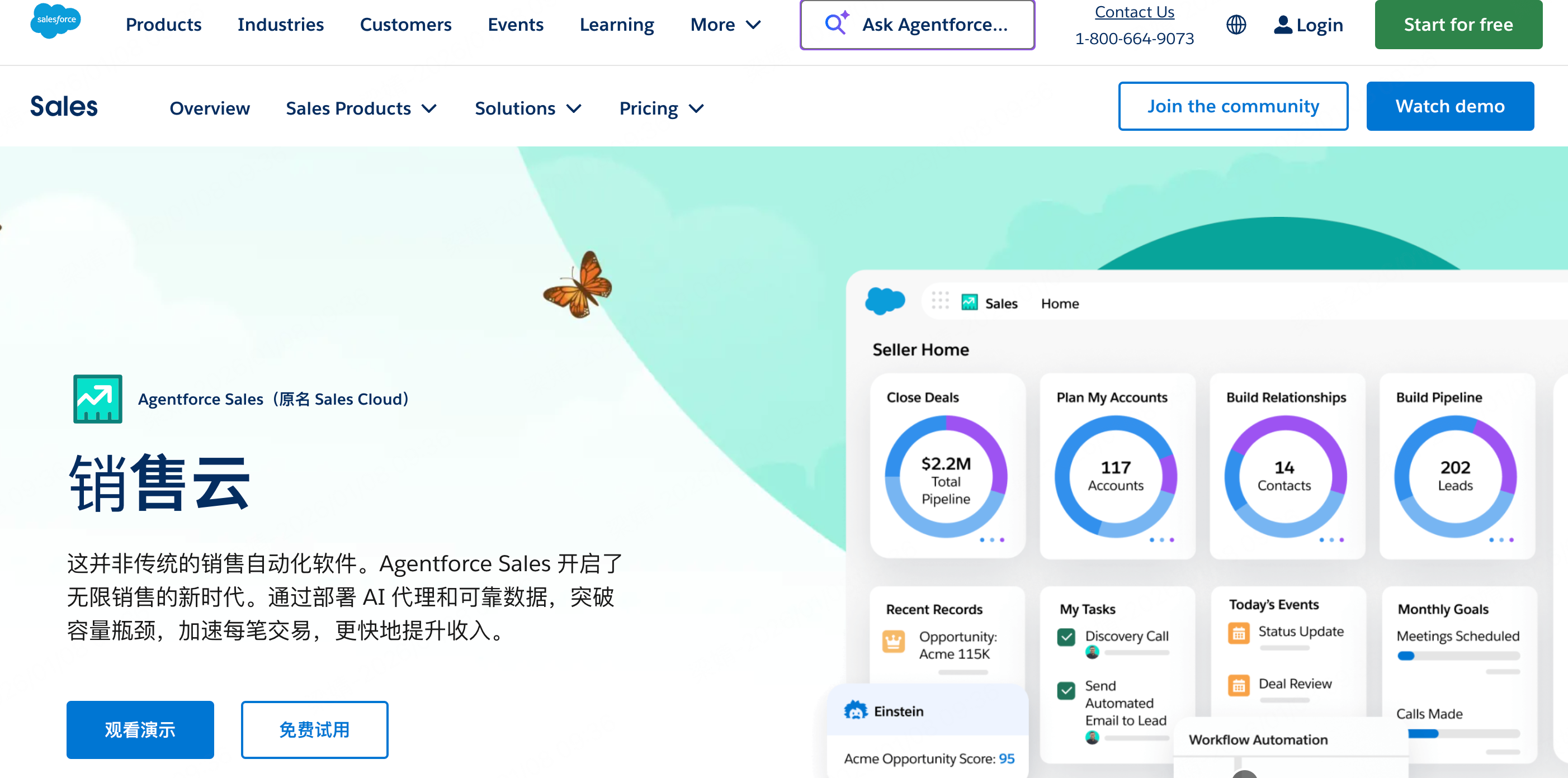Click the Einstein mascot icon
The height and width of the screenshot is (778, 1568).
point(855,710)
